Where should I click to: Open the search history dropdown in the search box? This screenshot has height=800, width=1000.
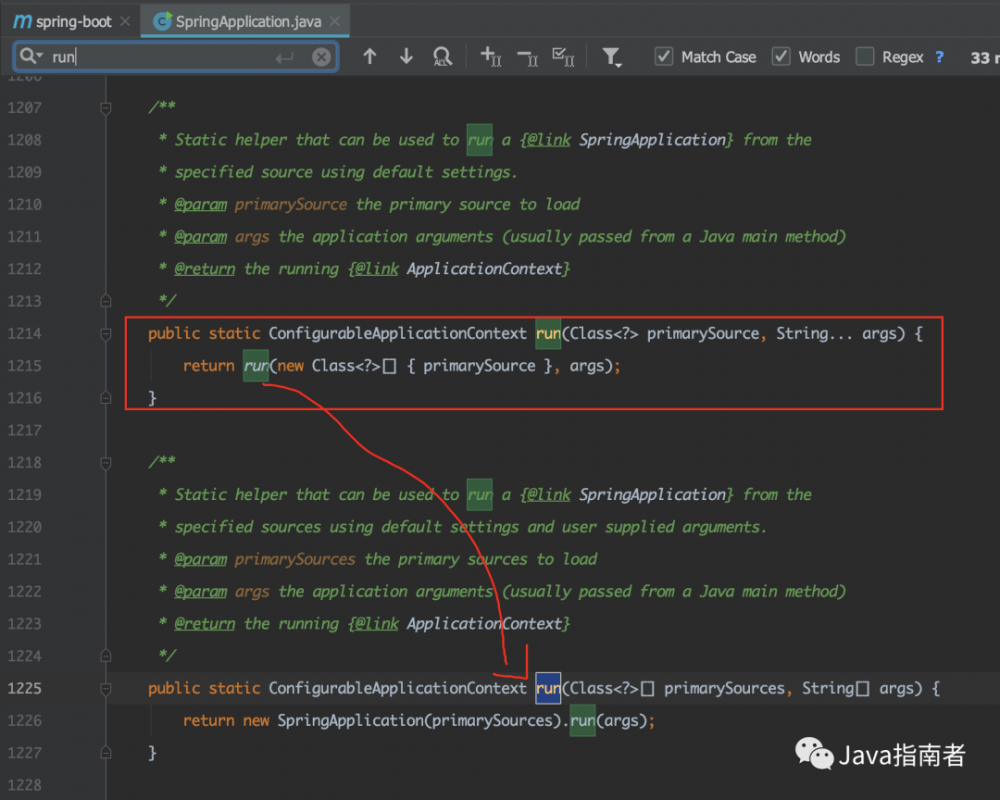[x=32, y=57]
